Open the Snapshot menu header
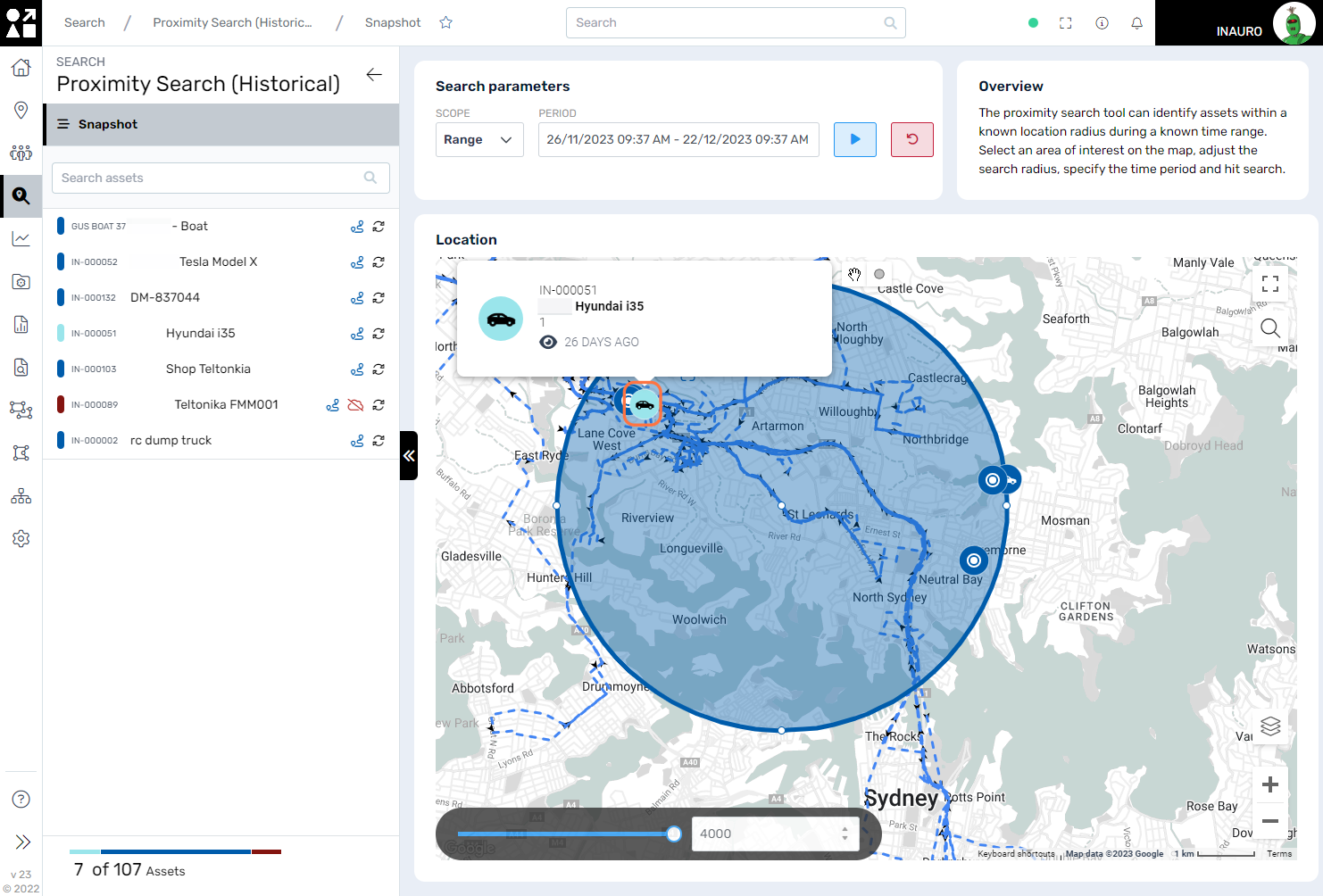Viewport: 1323px width, 896px height. pyautogui.click(x=221, y=125)
